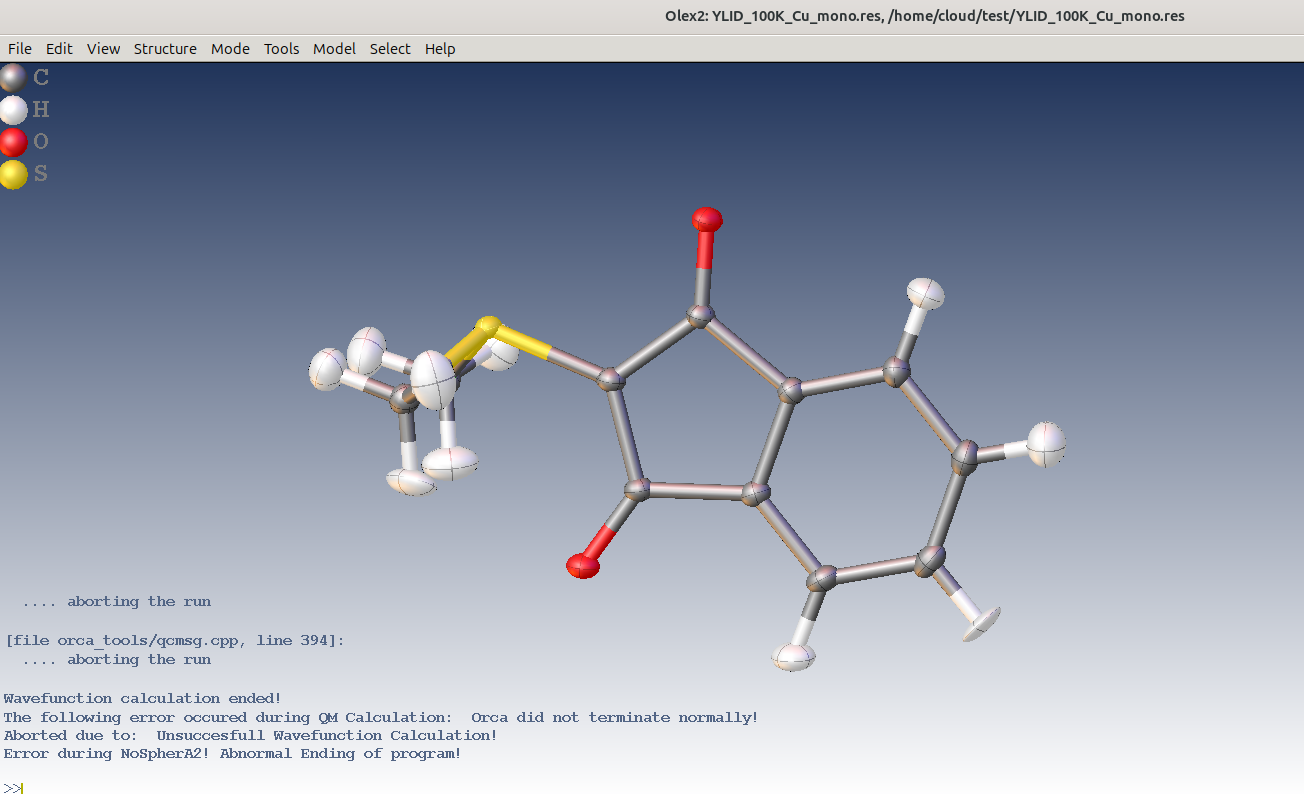Select the rightmost hydrogen on the benzene ring
Image resolution: width=1304 pixels, height=794 pixels.
pyautogui.click(x=1046, y=444)
